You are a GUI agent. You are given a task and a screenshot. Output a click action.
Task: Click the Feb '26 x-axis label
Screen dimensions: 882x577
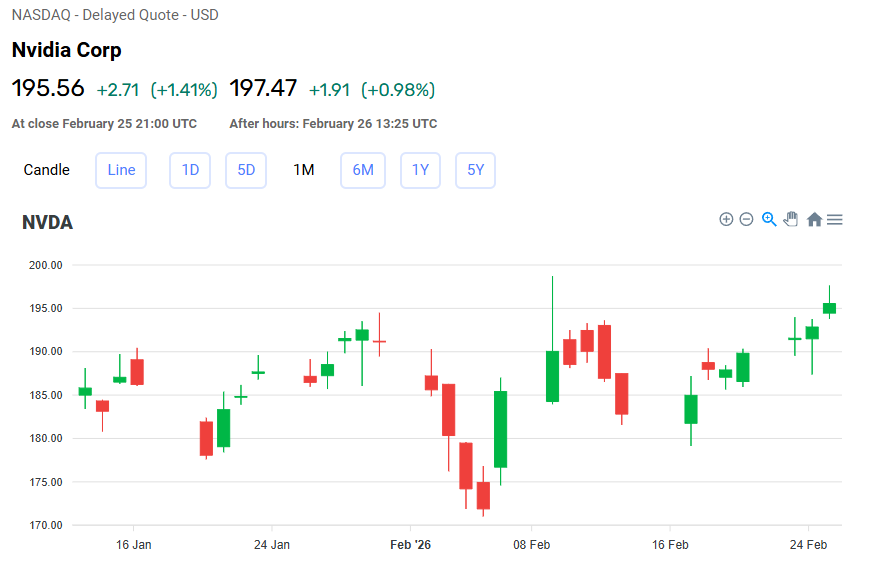(410, 545)
